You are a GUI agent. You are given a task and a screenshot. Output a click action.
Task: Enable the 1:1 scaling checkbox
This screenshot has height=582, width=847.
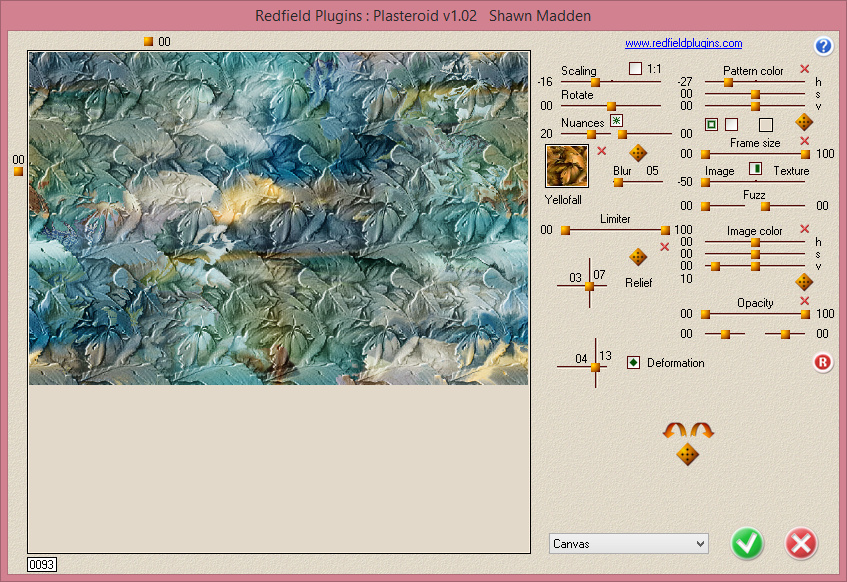point(635,69)
